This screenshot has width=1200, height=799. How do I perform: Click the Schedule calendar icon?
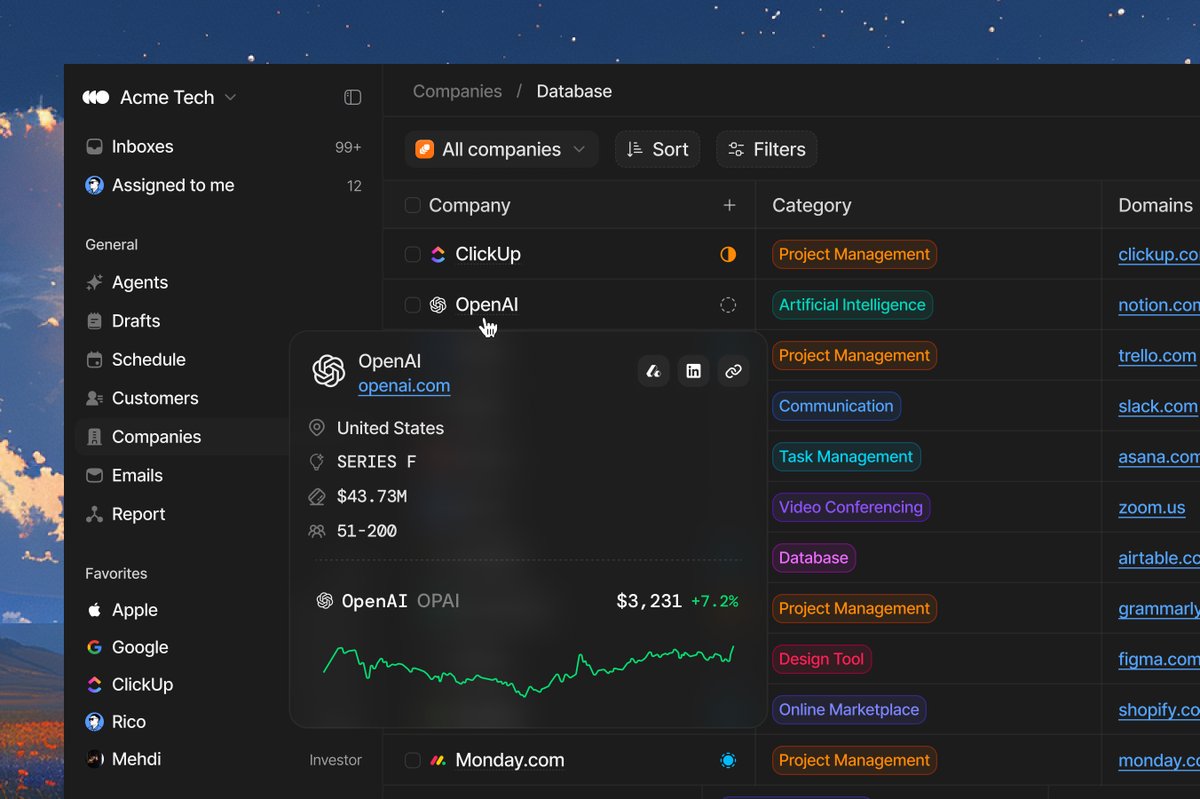94,360
